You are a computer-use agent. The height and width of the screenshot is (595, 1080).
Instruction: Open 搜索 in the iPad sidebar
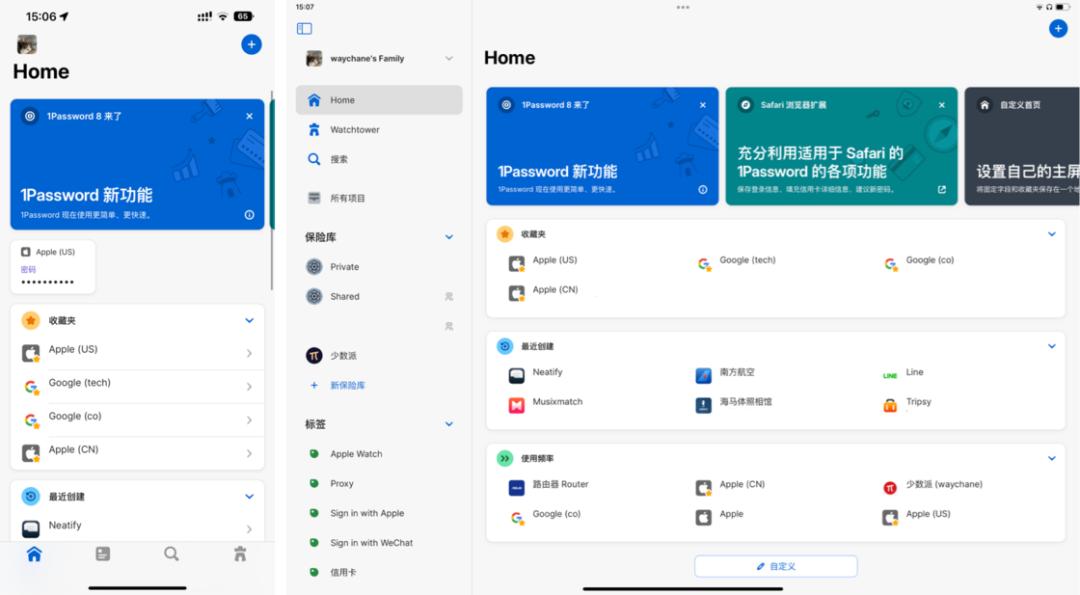379,159
